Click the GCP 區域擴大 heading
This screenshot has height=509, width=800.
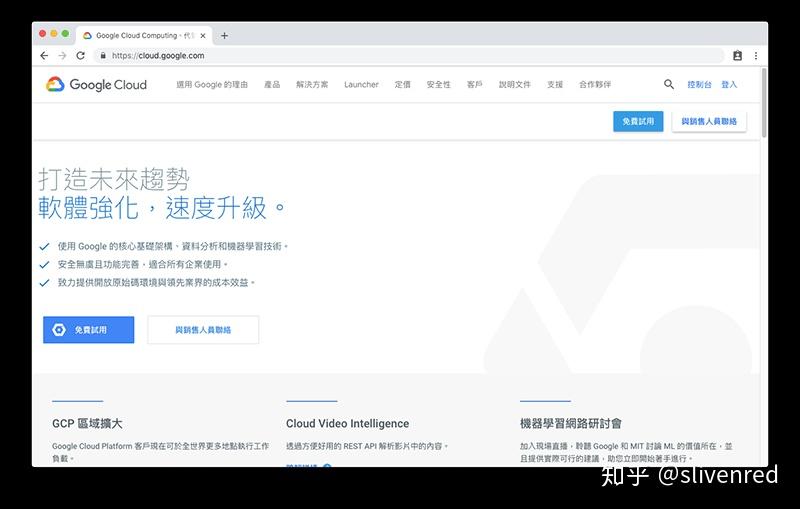point(87,423)
